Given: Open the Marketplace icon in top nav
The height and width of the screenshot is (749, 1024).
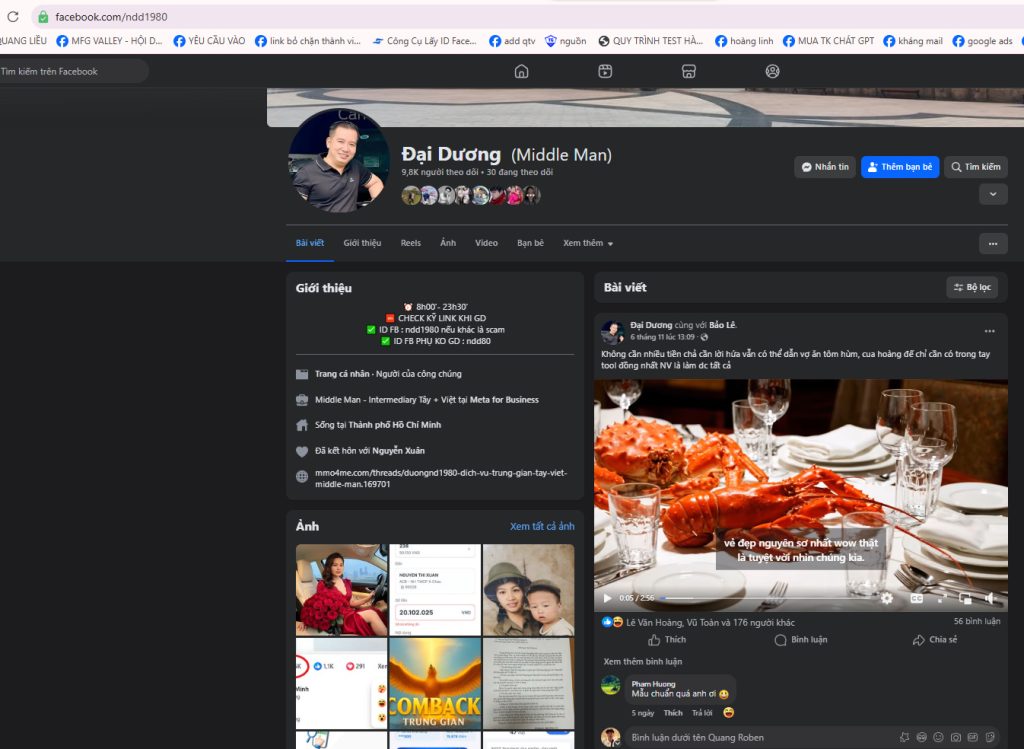Looking at the screenshot, I should click(688, 71).
